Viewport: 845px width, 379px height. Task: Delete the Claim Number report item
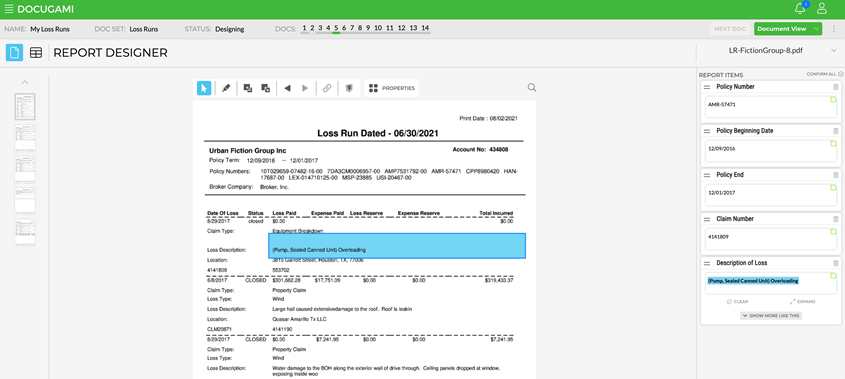[x=836, y=219]
